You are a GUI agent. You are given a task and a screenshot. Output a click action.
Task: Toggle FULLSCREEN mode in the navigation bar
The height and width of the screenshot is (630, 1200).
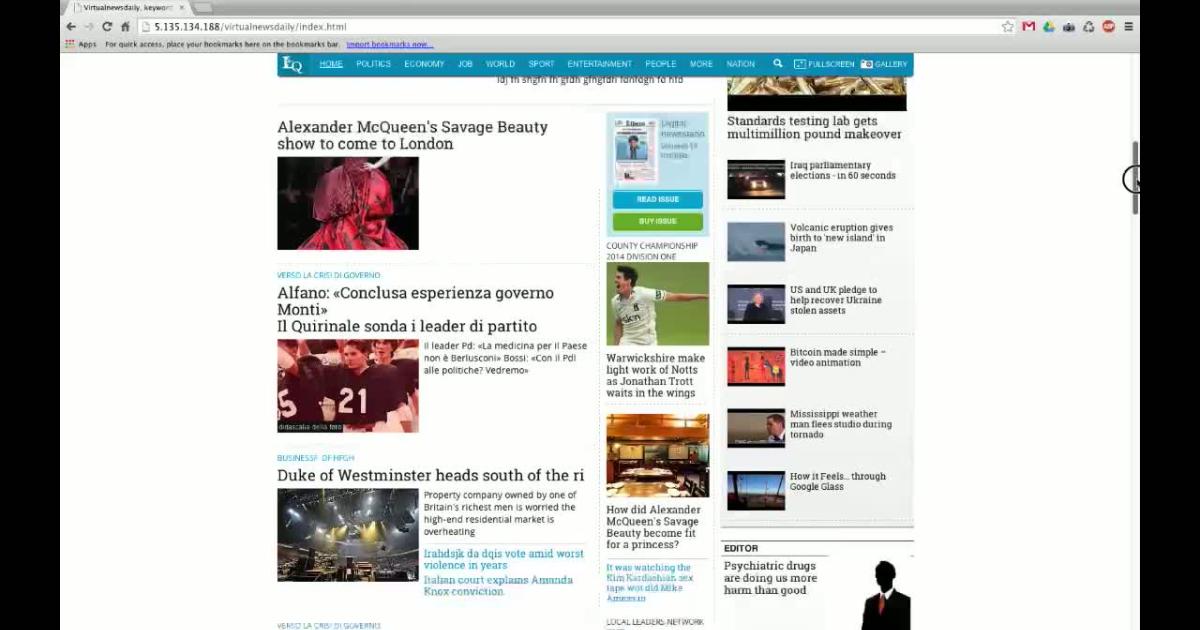(x=824, y=64)
